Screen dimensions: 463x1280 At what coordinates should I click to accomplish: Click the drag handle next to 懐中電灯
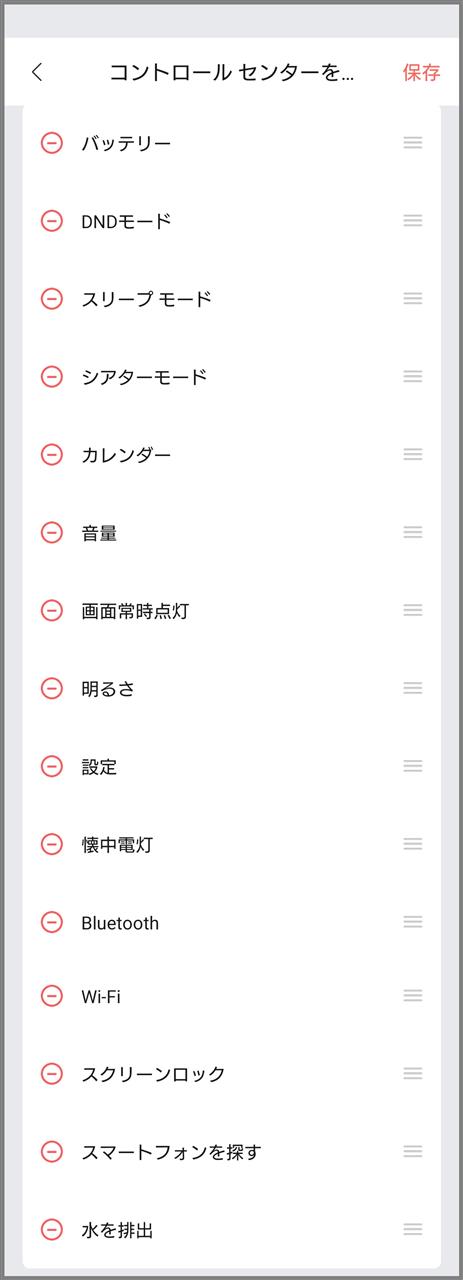[x=413, y=844]
